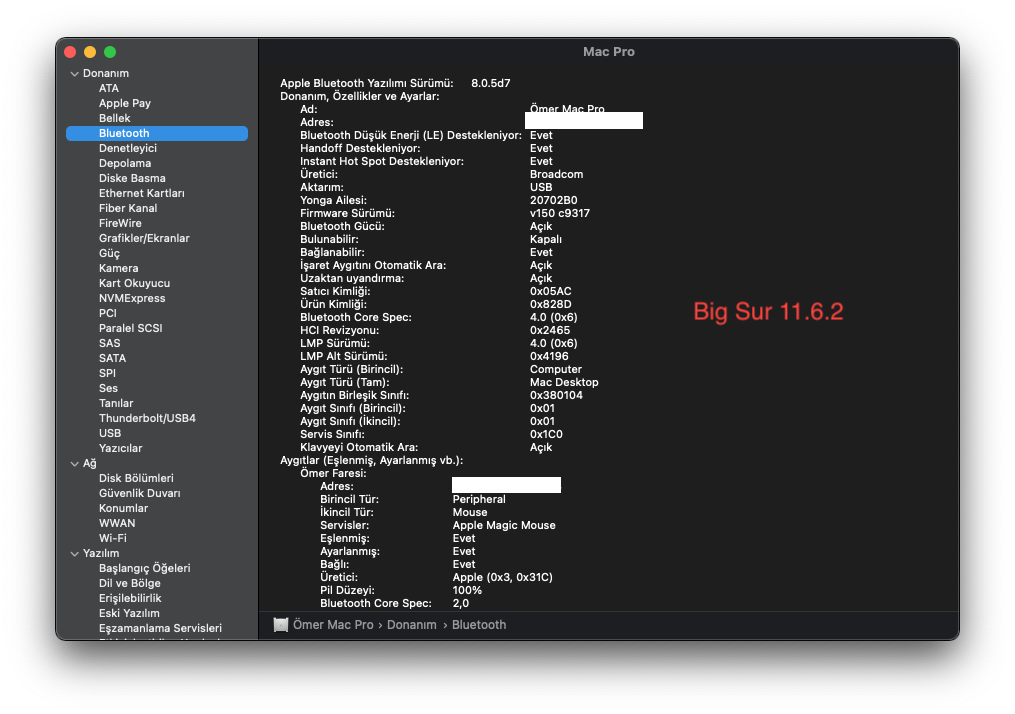Collapse the Donanım section chevron

click(74, 74)
